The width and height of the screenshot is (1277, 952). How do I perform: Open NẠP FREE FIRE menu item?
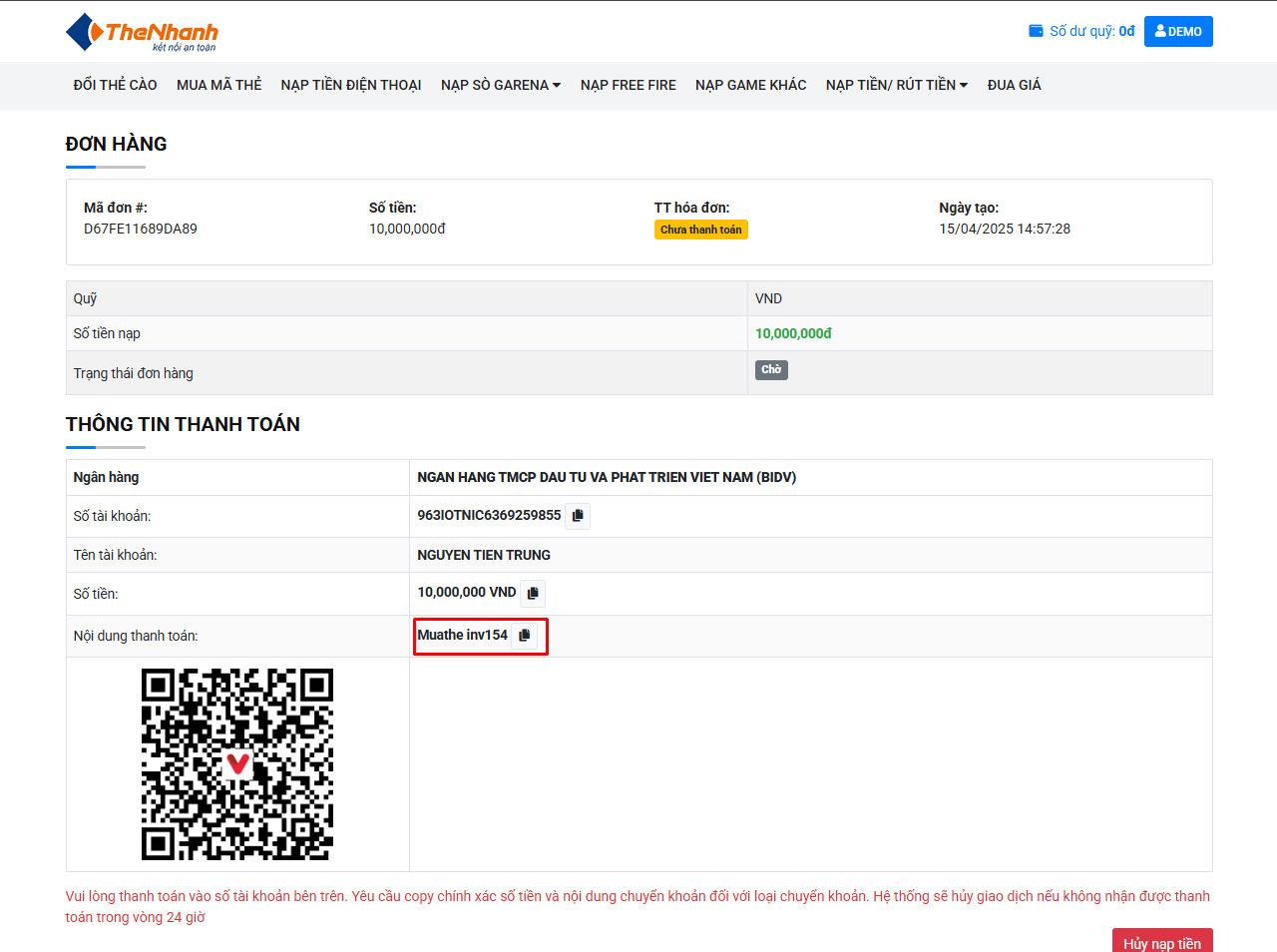coord(629,85)
